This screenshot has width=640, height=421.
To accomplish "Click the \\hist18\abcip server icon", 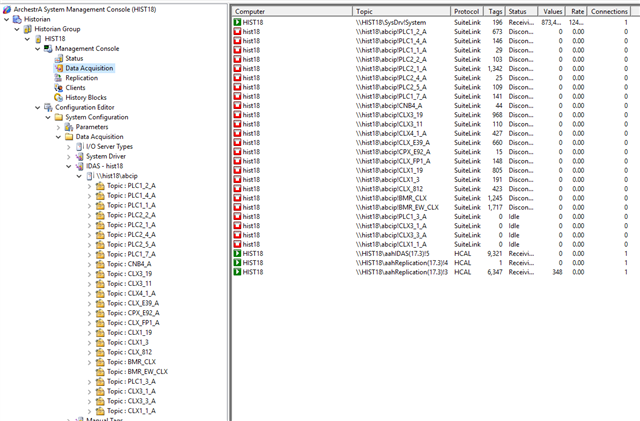I will pyautogui.click(x=90, y=176).
